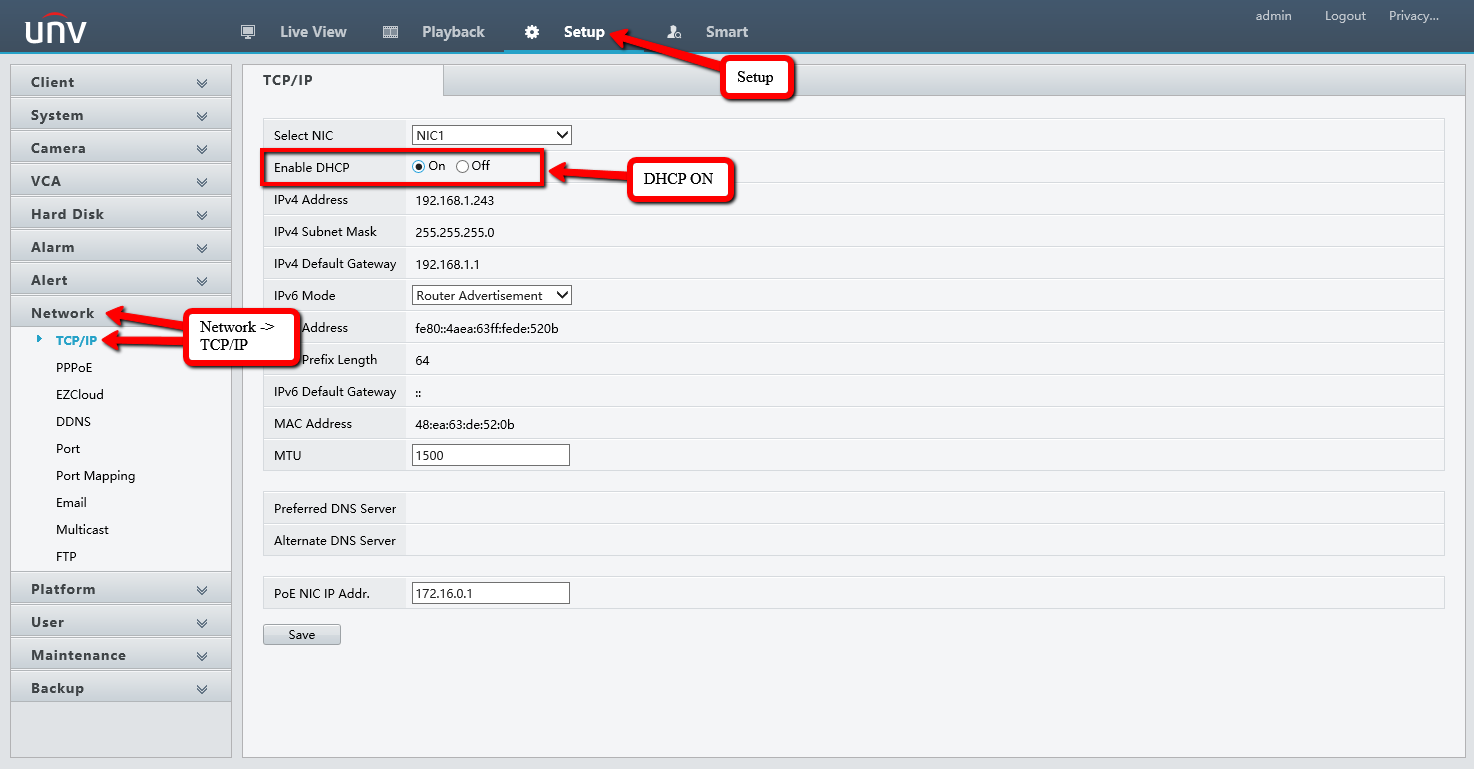This screenshot has height=769, width=1474.
Task: Click the Save button
Action: pyautogui.click(x=301, y=635)
